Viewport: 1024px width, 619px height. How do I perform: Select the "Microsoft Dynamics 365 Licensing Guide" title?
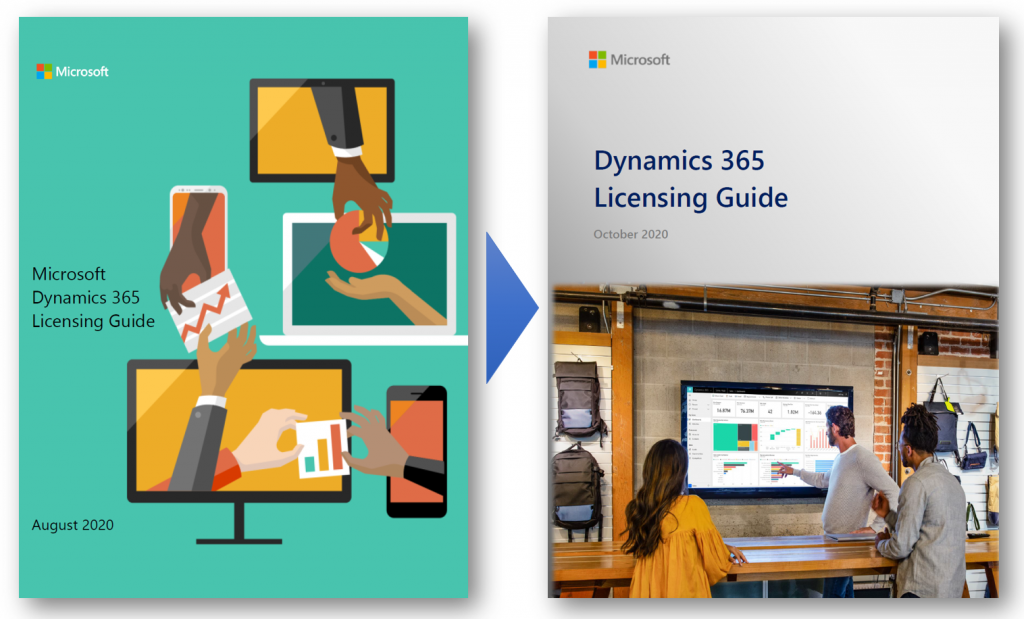(93, 297)
